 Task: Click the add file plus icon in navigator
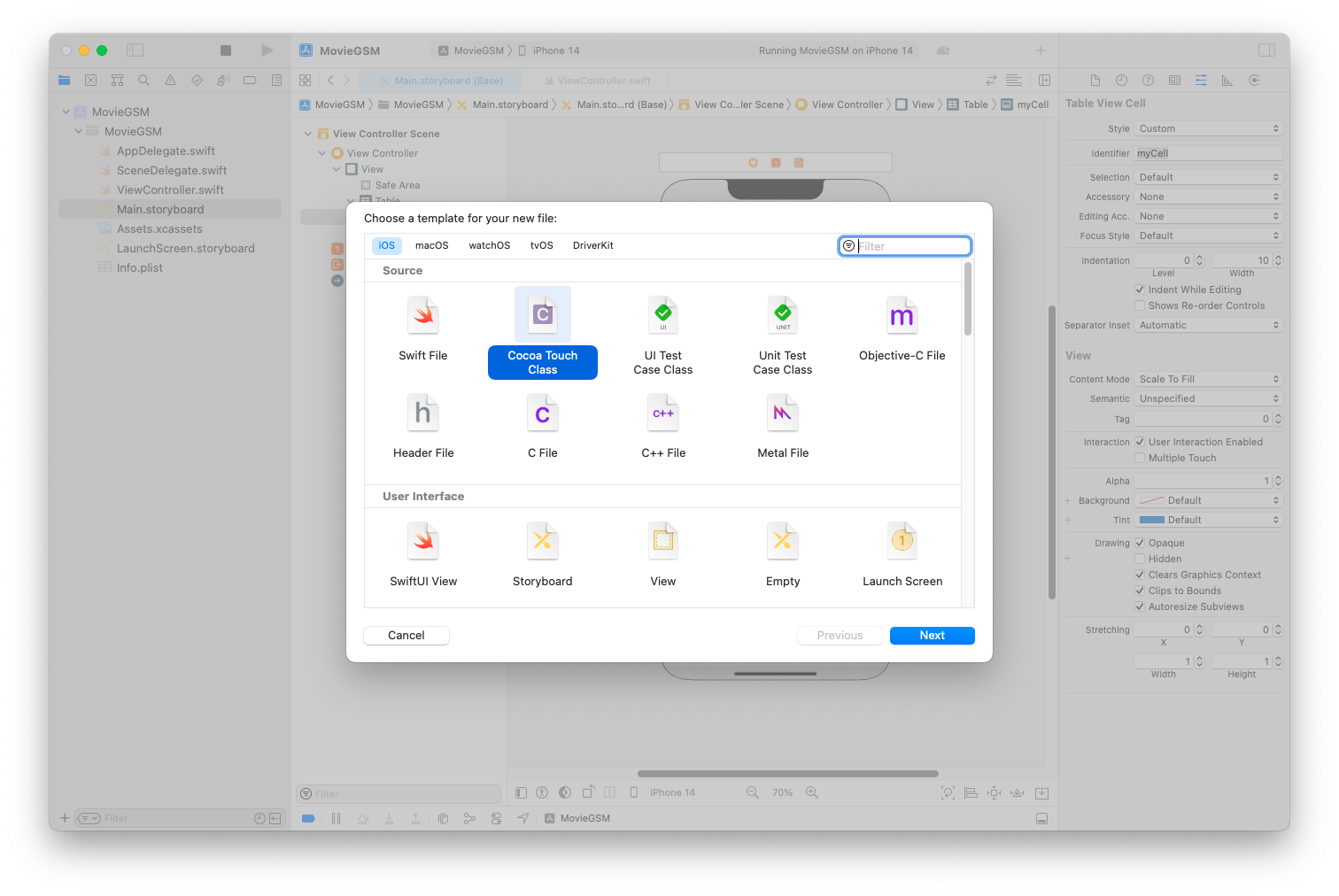point(65,818)
